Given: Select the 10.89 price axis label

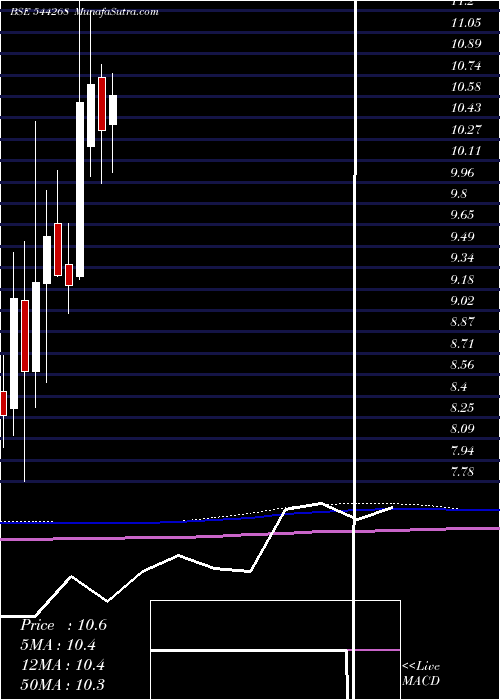Looking at the screenshot, I should click(x=466, y=44).
